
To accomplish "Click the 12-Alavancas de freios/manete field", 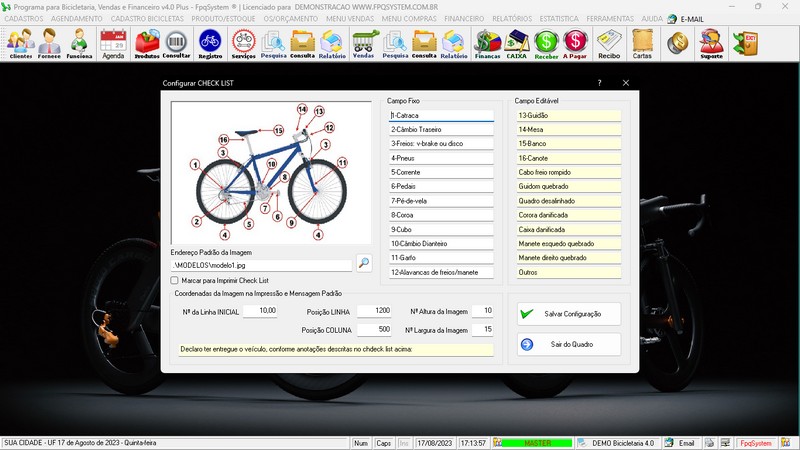I will click(x=441, y=272).
